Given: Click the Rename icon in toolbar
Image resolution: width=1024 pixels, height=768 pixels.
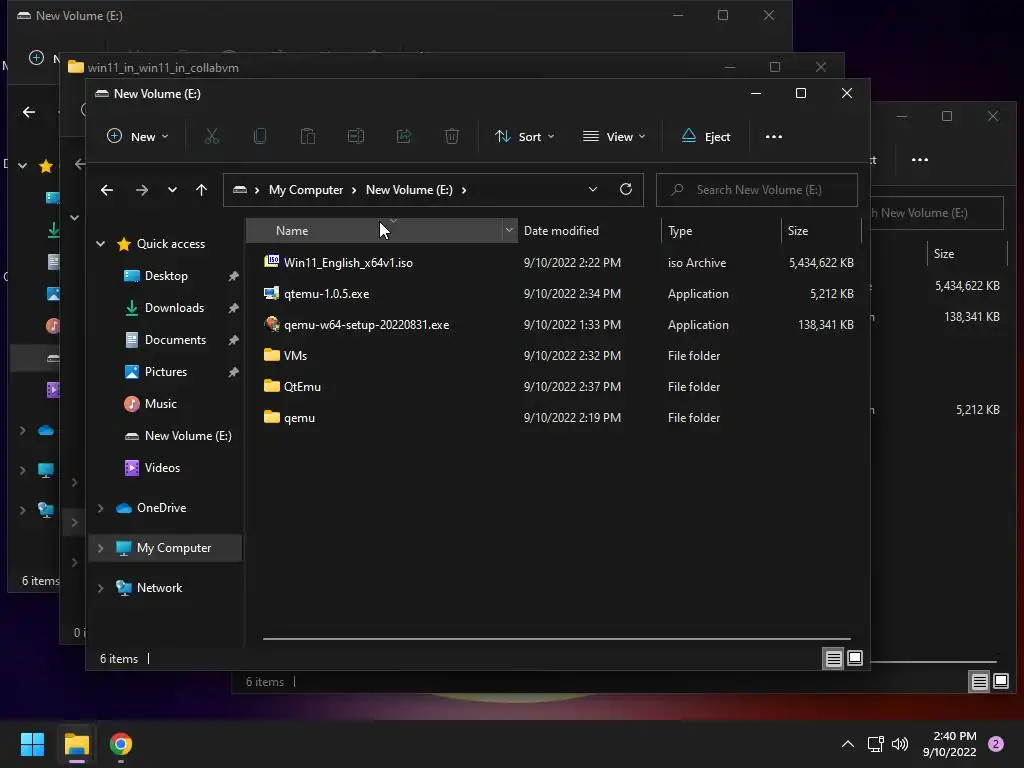Looking at the screenshot, I should coord(356,136).
